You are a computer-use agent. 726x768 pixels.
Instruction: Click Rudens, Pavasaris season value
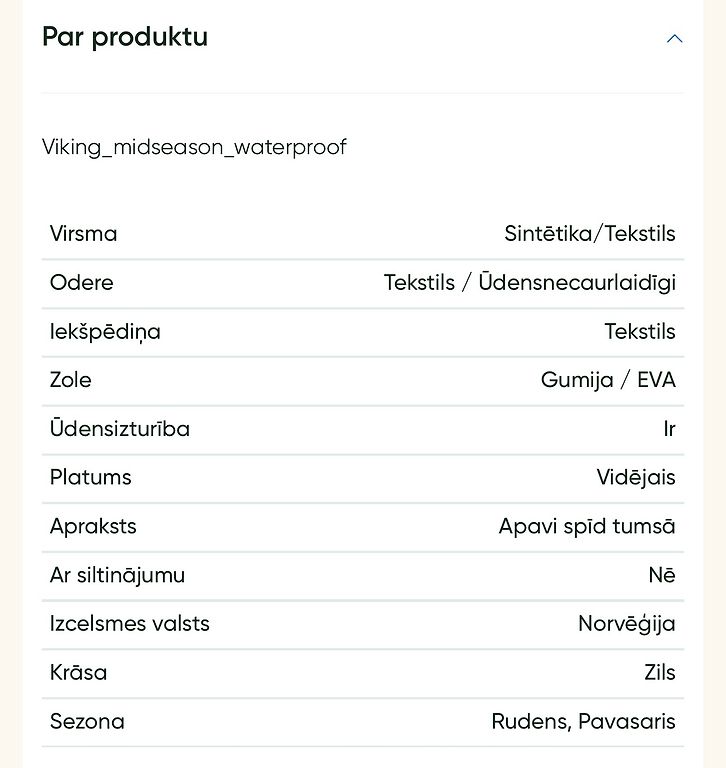583,721
